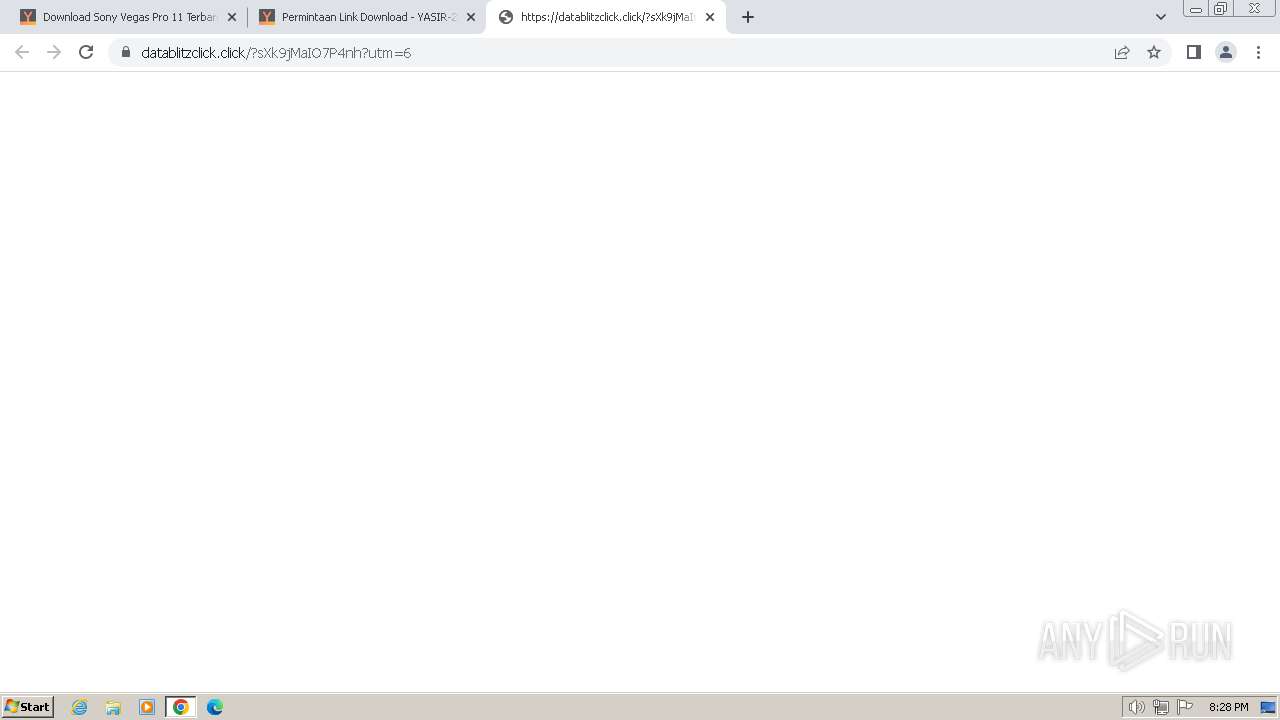
Task: Close the Download Sony Vegas Pro tab
Action: click(x=232, y=17)
